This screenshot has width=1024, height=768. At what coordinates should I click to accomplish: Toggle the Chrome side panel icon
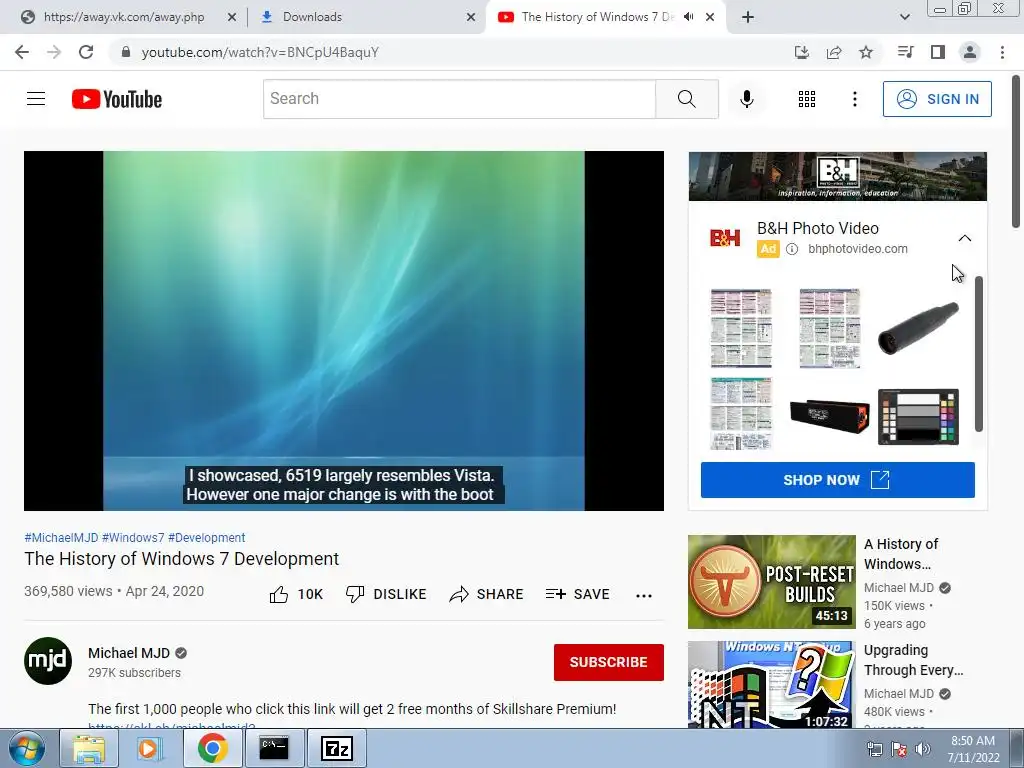938,52
